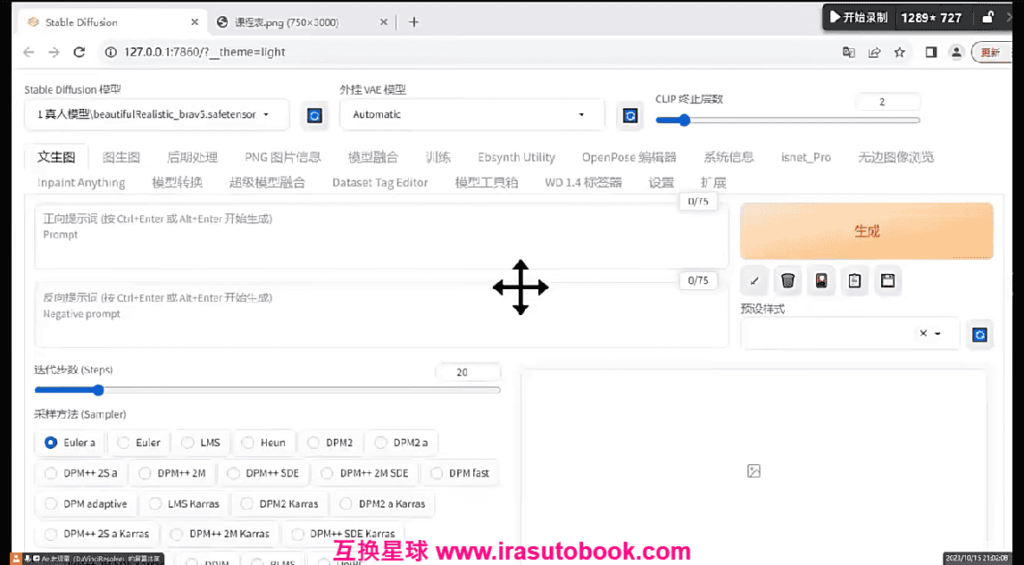The height and width of the screenshot is (565, 1024).
Task: Open the Stable Diffusion model dropdown
Action: coord(157,115)
